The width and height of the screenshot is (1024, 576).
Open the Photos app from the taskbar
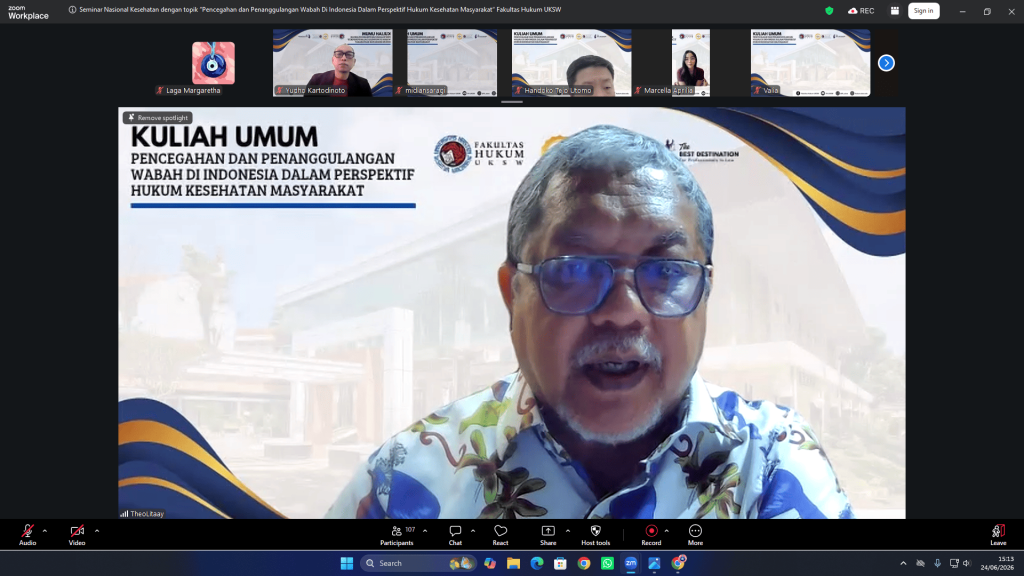(x=654, y=563)
